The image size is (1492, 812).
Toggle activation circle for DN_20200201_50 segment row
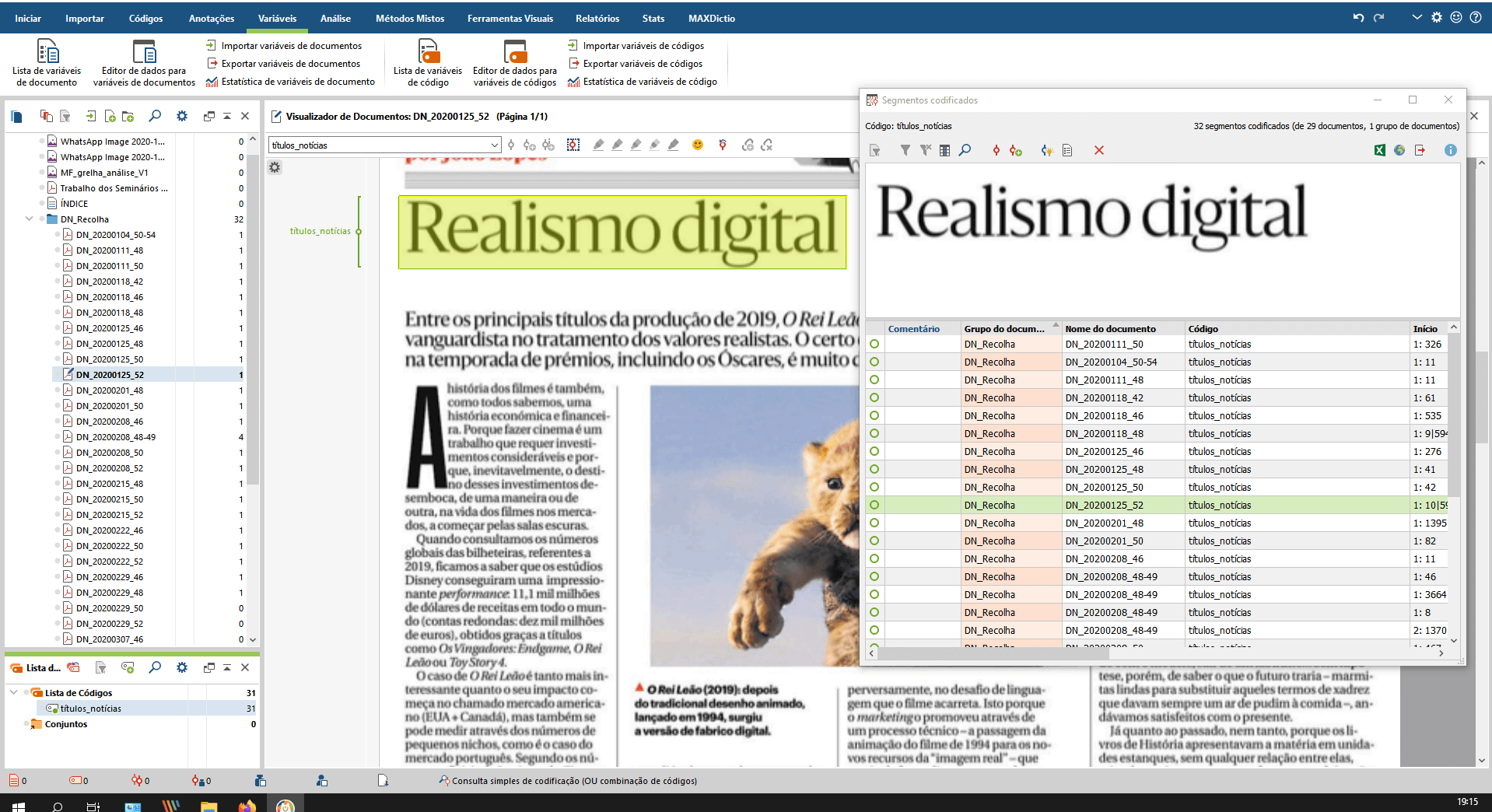[874, 541]
